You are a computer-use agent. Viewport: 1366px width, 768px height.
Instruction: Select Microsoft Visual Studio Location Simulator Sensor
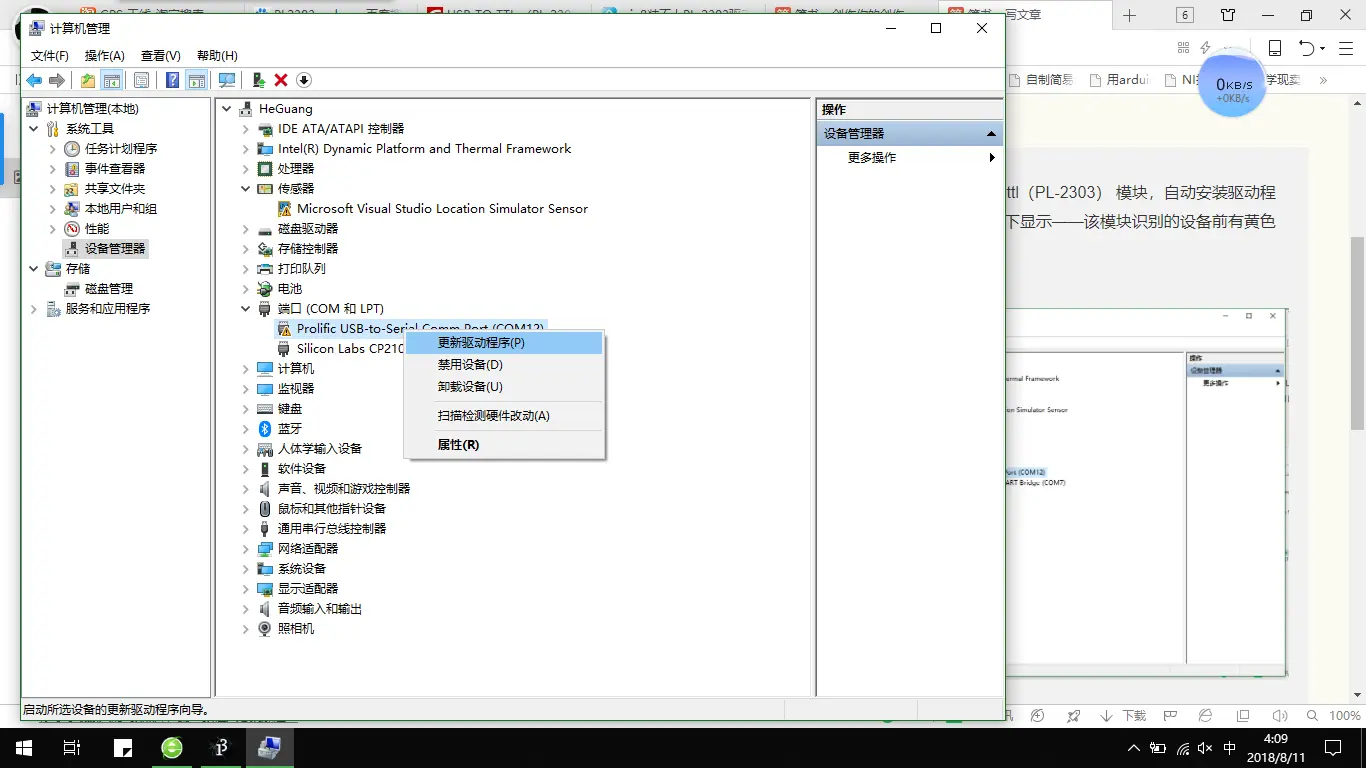(x=442, y=208)
